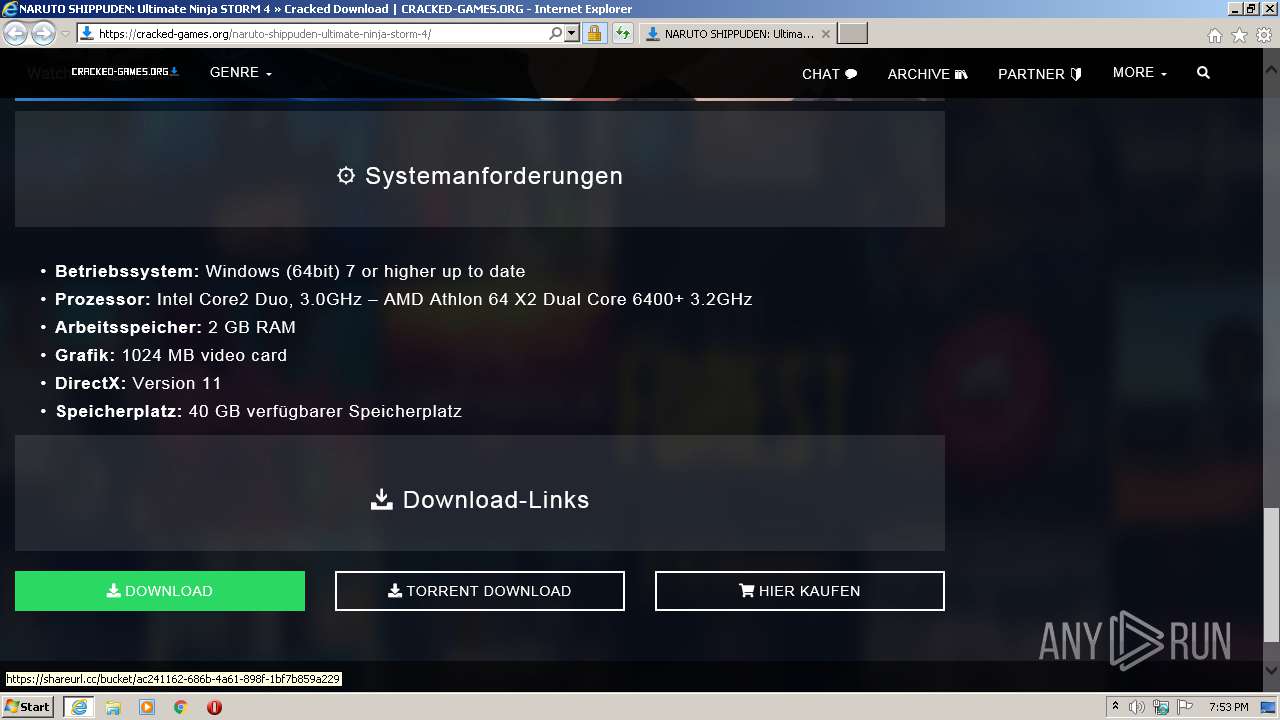
Task: Click the browser Forward arrow button
Action: click(43, 34)
